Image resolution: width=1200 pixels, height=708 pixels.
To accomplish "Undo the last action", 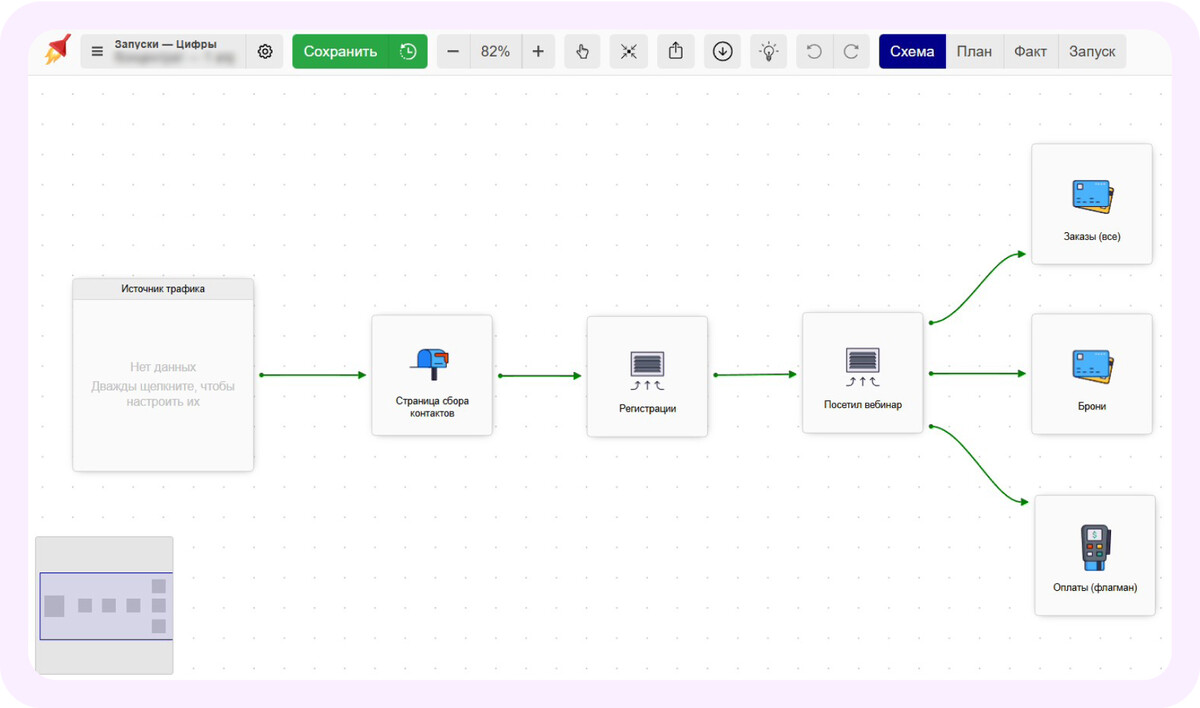I will [x=814, y=52].
